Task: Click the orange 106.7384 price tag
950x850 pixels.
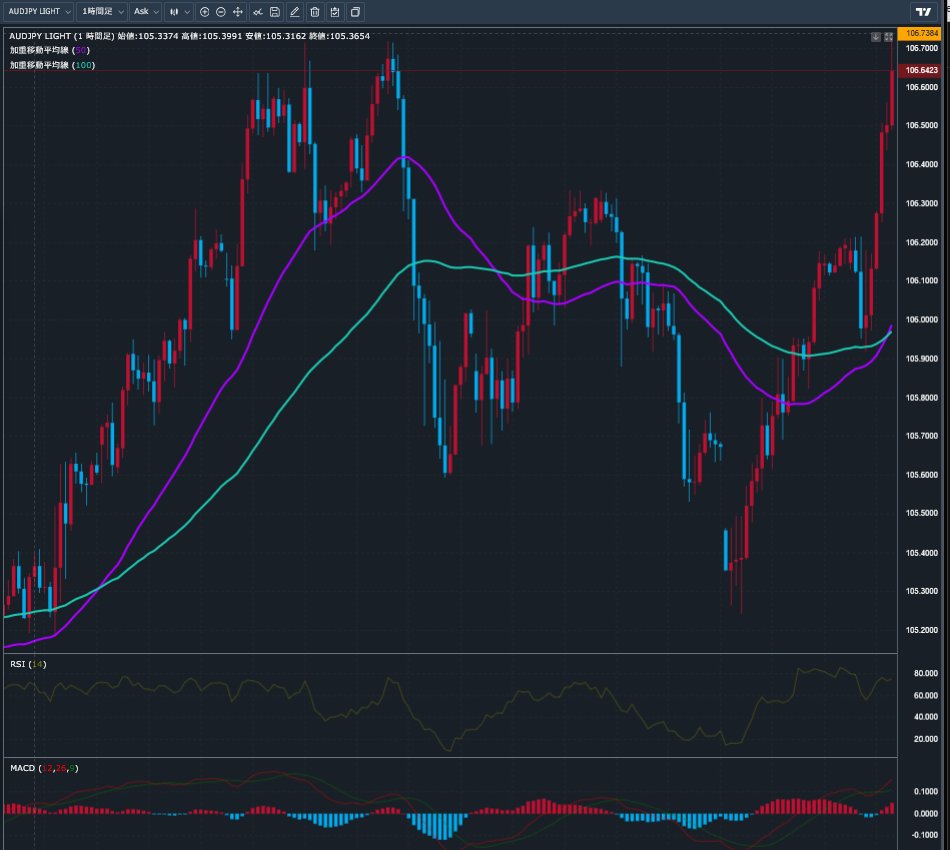Action: (920, 33)
